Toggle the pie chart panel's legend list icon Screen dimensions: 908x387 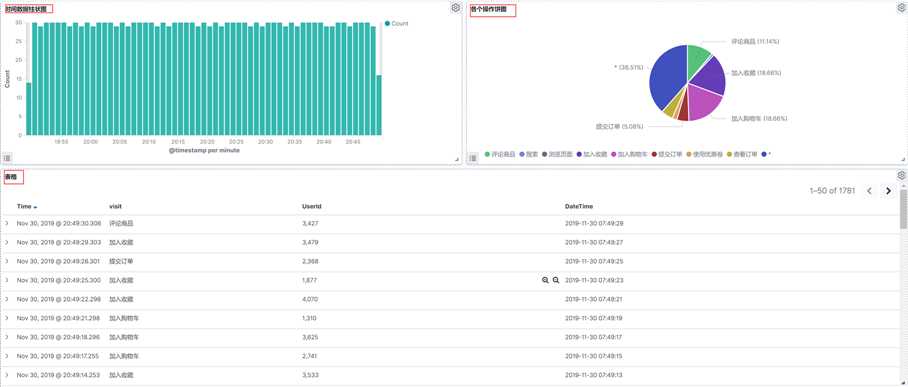[x=474, y=158]
